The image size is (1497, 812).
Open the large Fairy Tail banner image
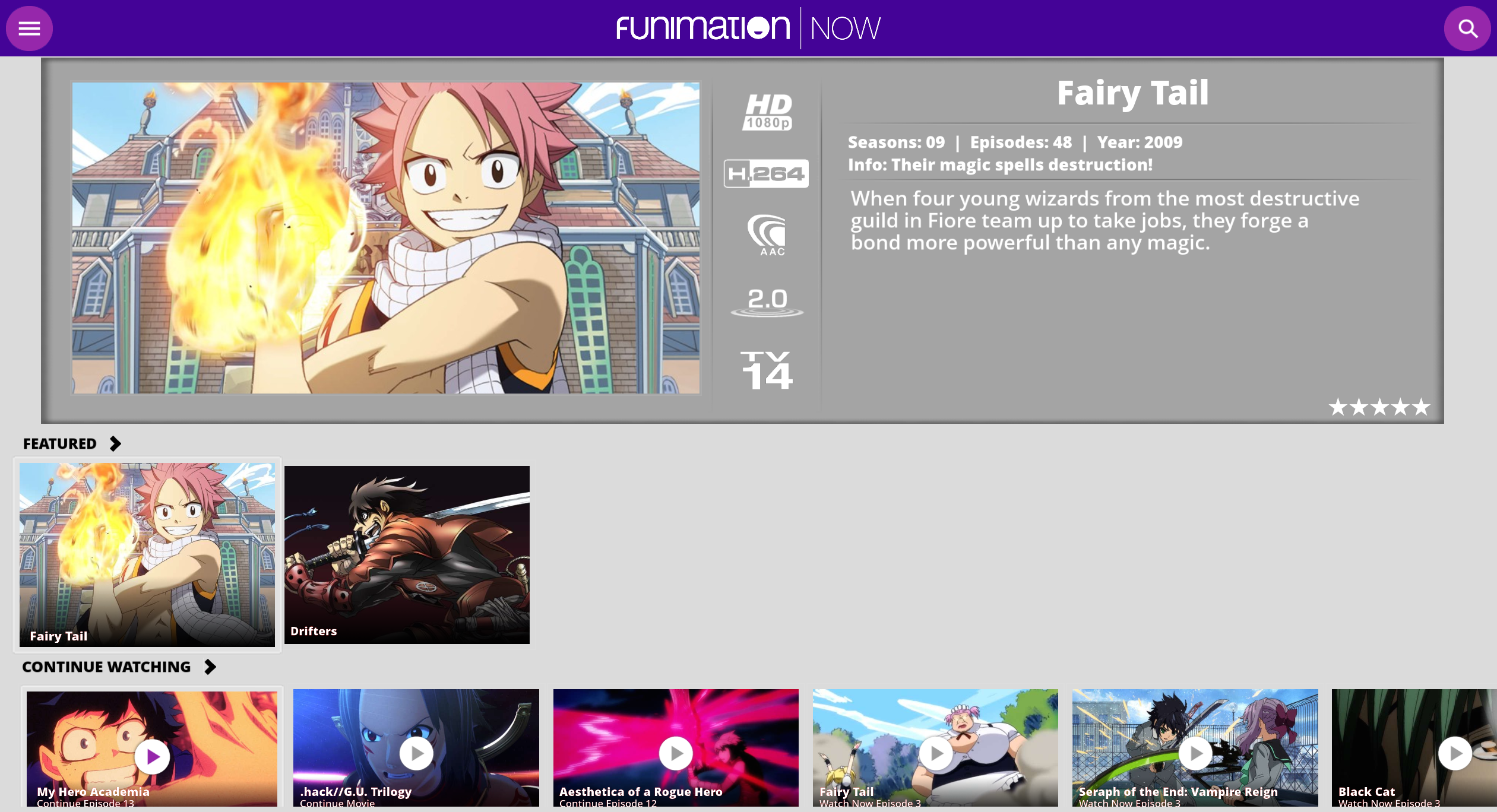click(386, 238)
